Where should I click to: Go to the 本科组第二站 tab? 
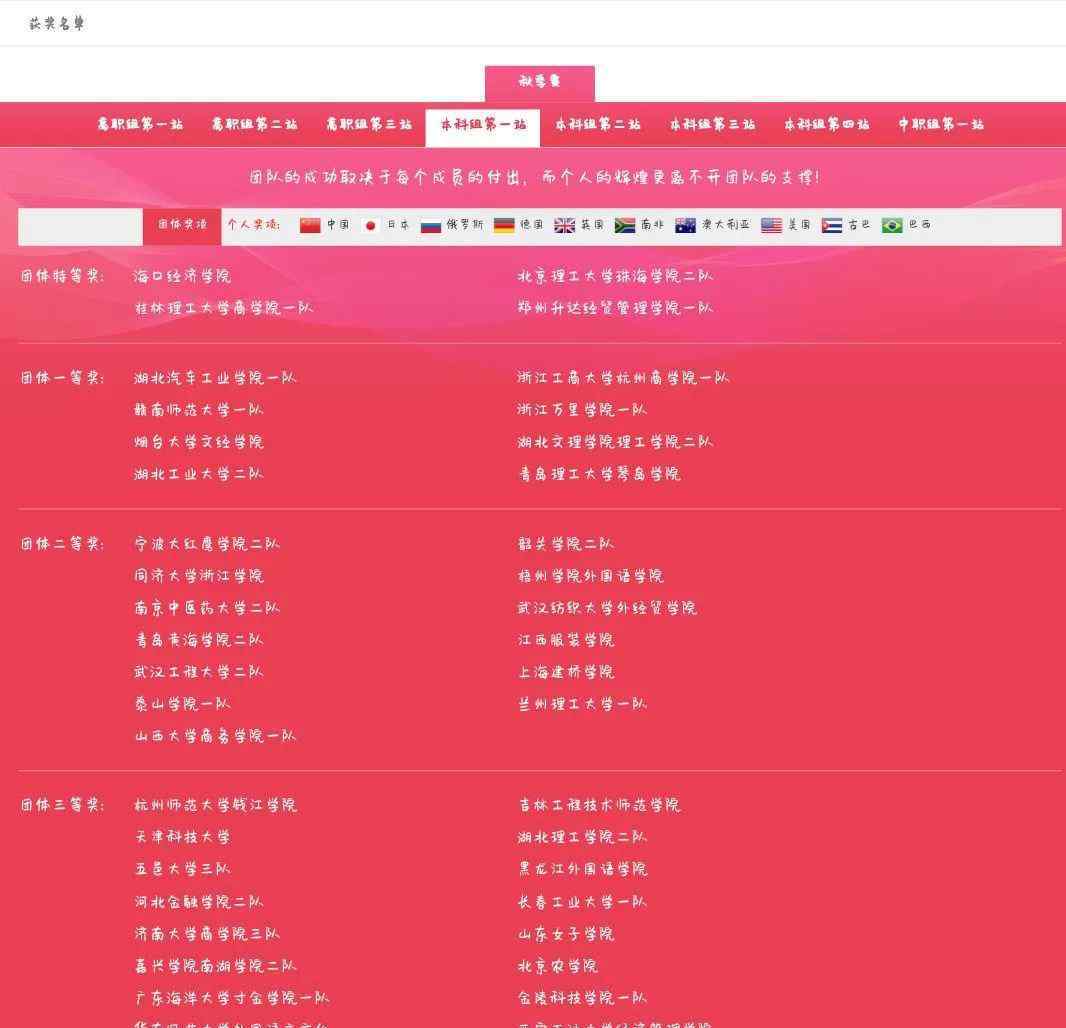[598, 125]
